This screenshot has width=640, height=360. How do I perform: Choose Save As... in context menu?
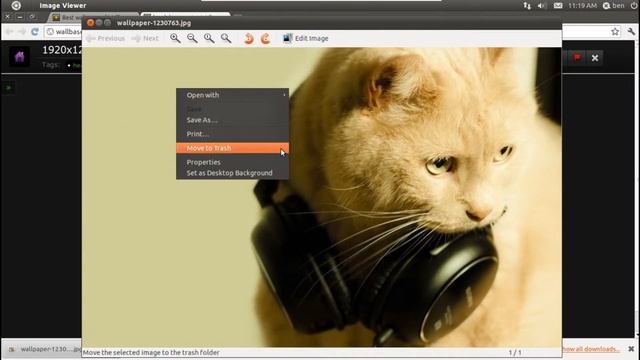click(x=232, y=120)
